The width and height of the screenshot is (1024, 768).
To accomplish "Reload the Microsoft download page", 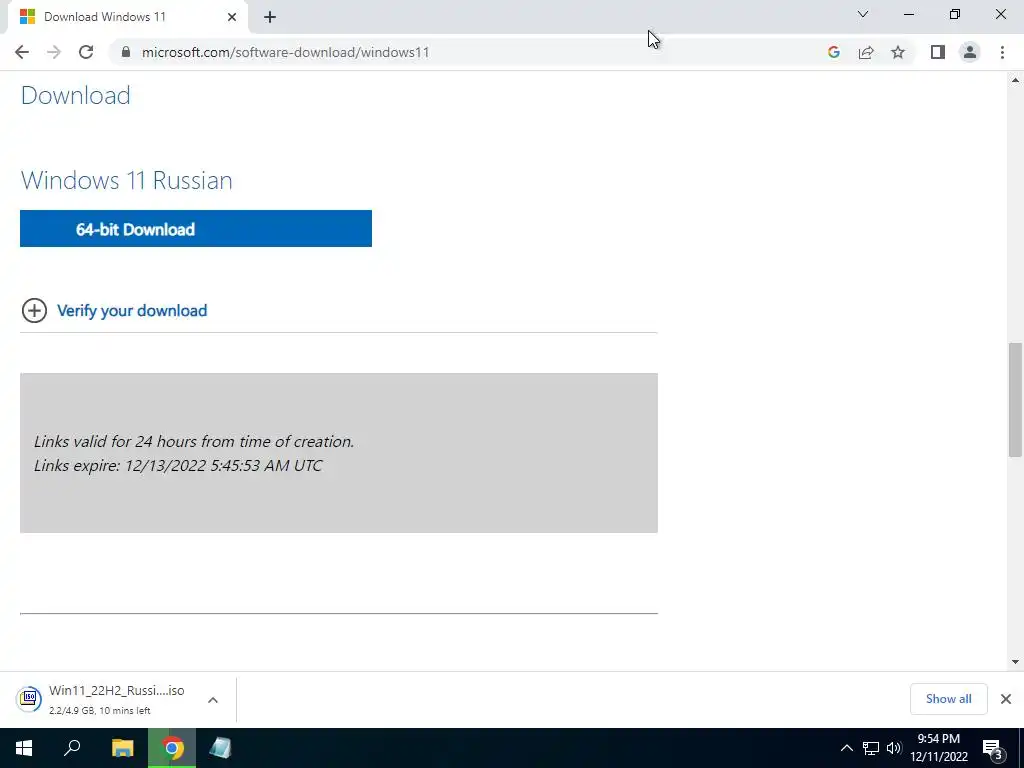I will click(x=86, y=52).
